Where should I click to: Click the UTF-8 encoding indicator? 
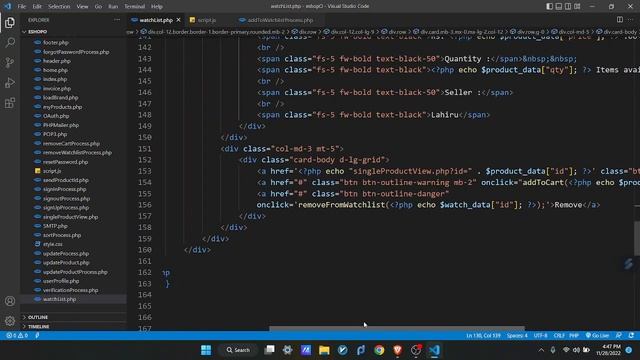click(540, 336)
